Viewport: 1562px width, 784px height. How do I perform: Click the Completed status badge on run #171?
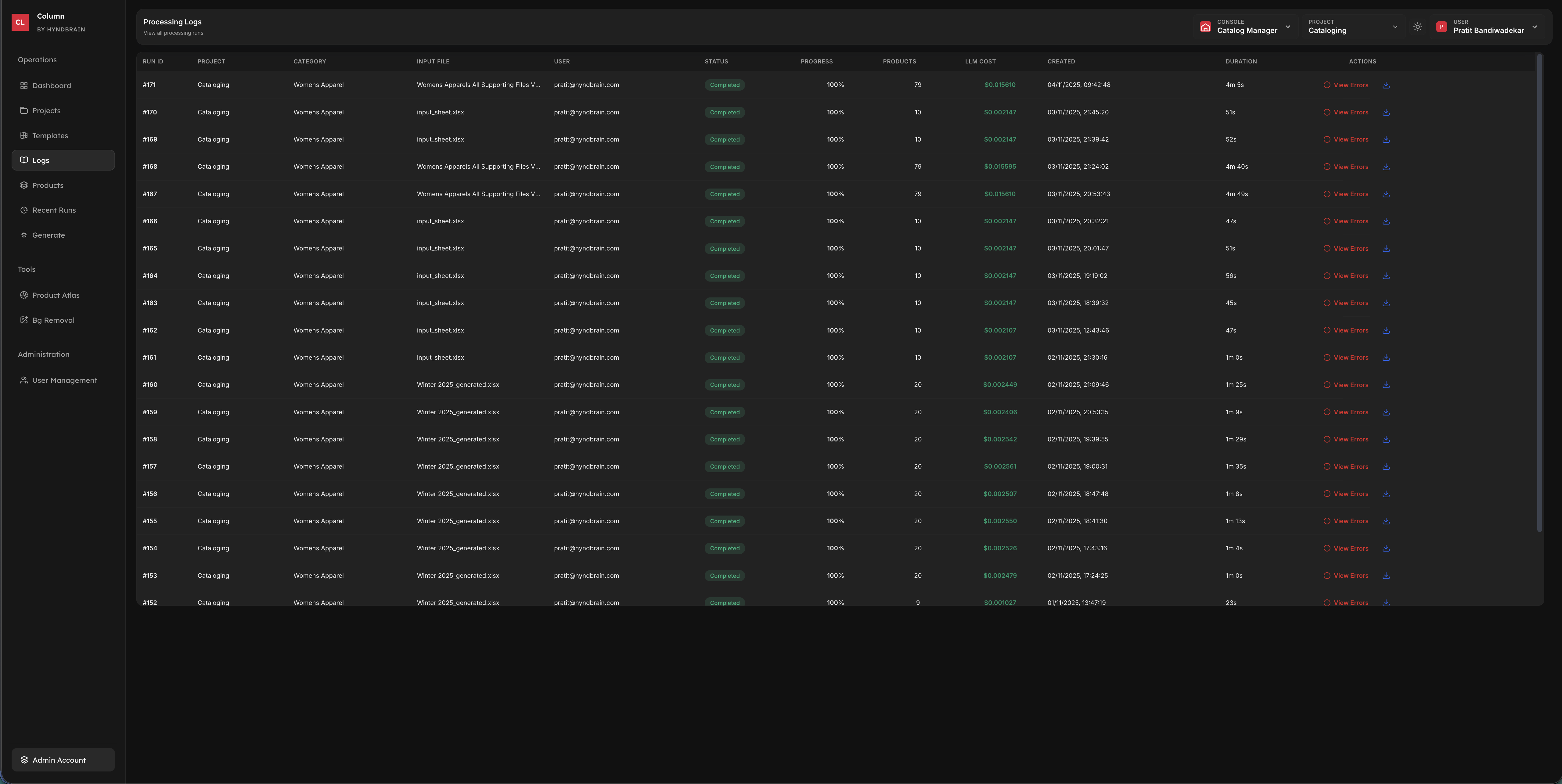point(724,85)
